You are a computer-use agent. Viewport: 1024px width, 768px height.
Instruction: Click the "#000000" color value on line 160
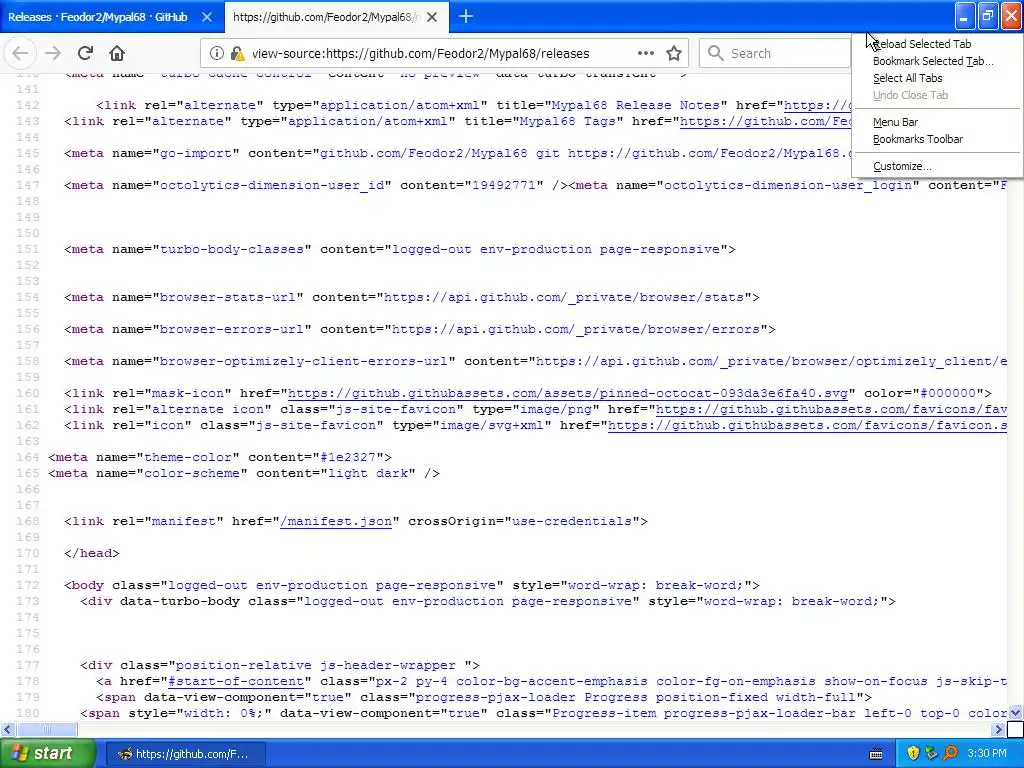point(948,393)
